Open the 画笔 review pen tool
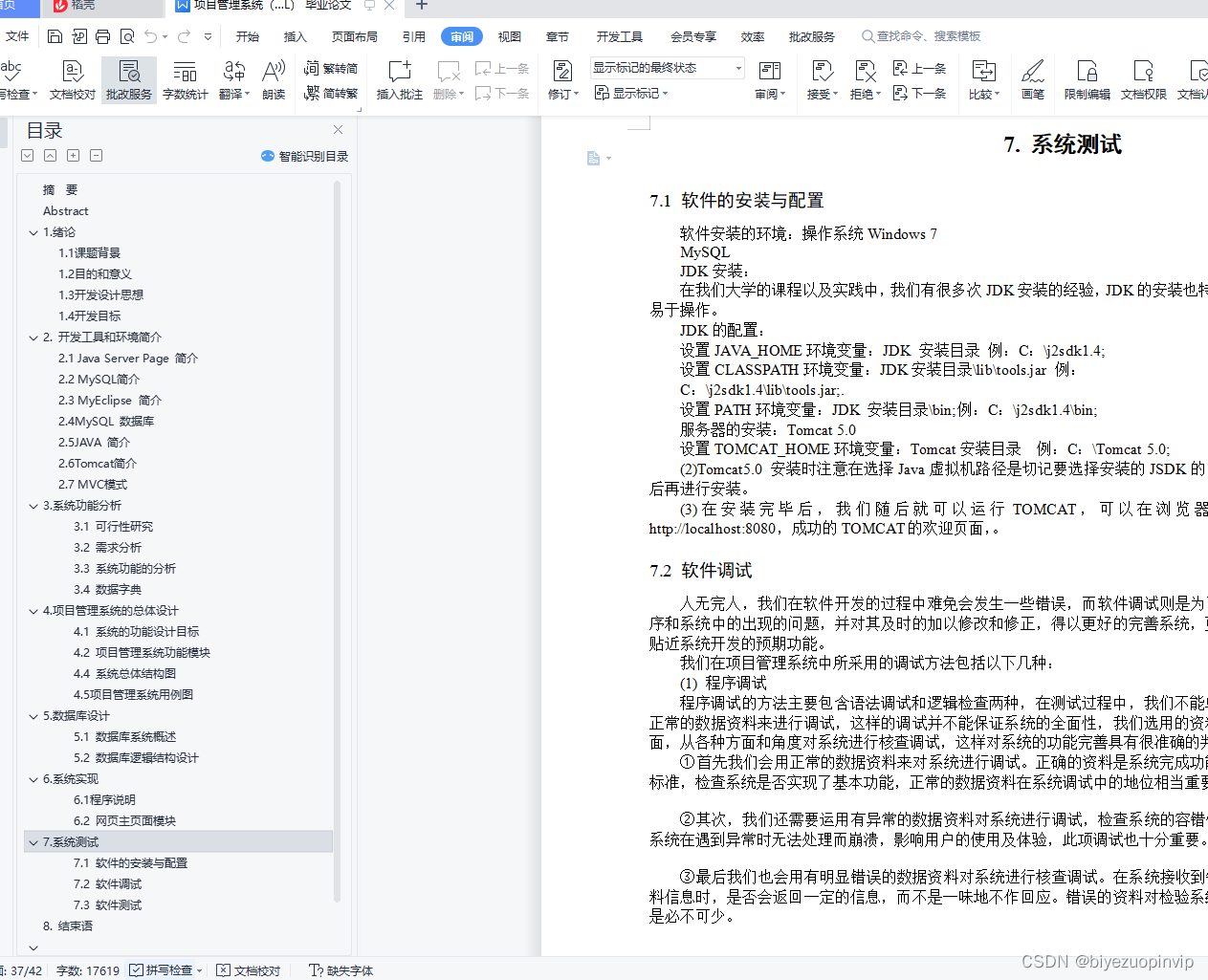Screen dimensions: 1208x980 pos(1032,79)
